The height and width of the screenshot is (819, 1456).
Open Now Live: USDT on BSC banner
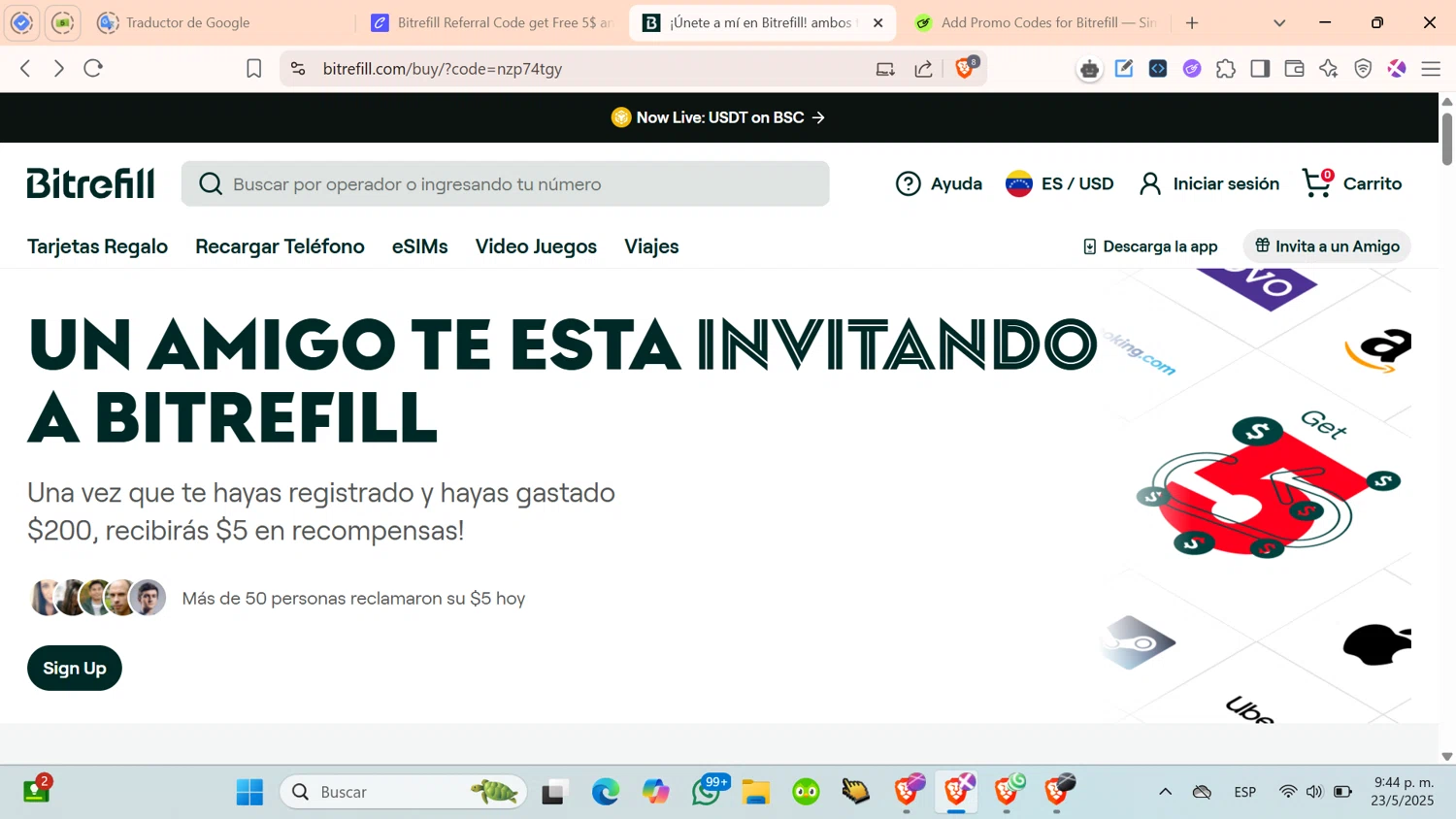(718, 117)
